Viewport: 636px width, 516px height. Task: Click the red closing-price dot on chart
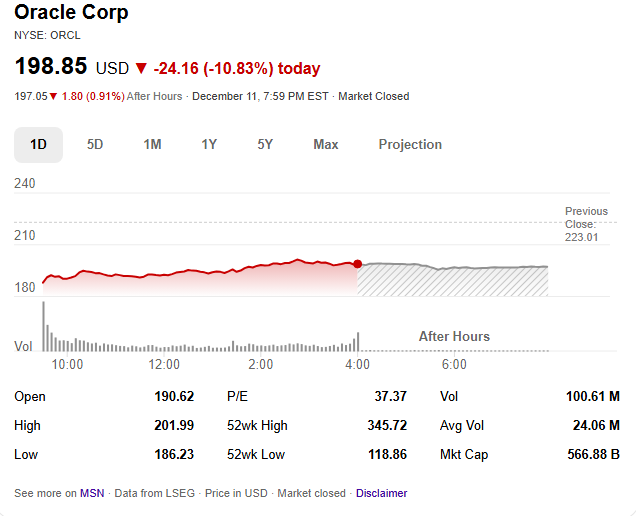coord(357,264)
